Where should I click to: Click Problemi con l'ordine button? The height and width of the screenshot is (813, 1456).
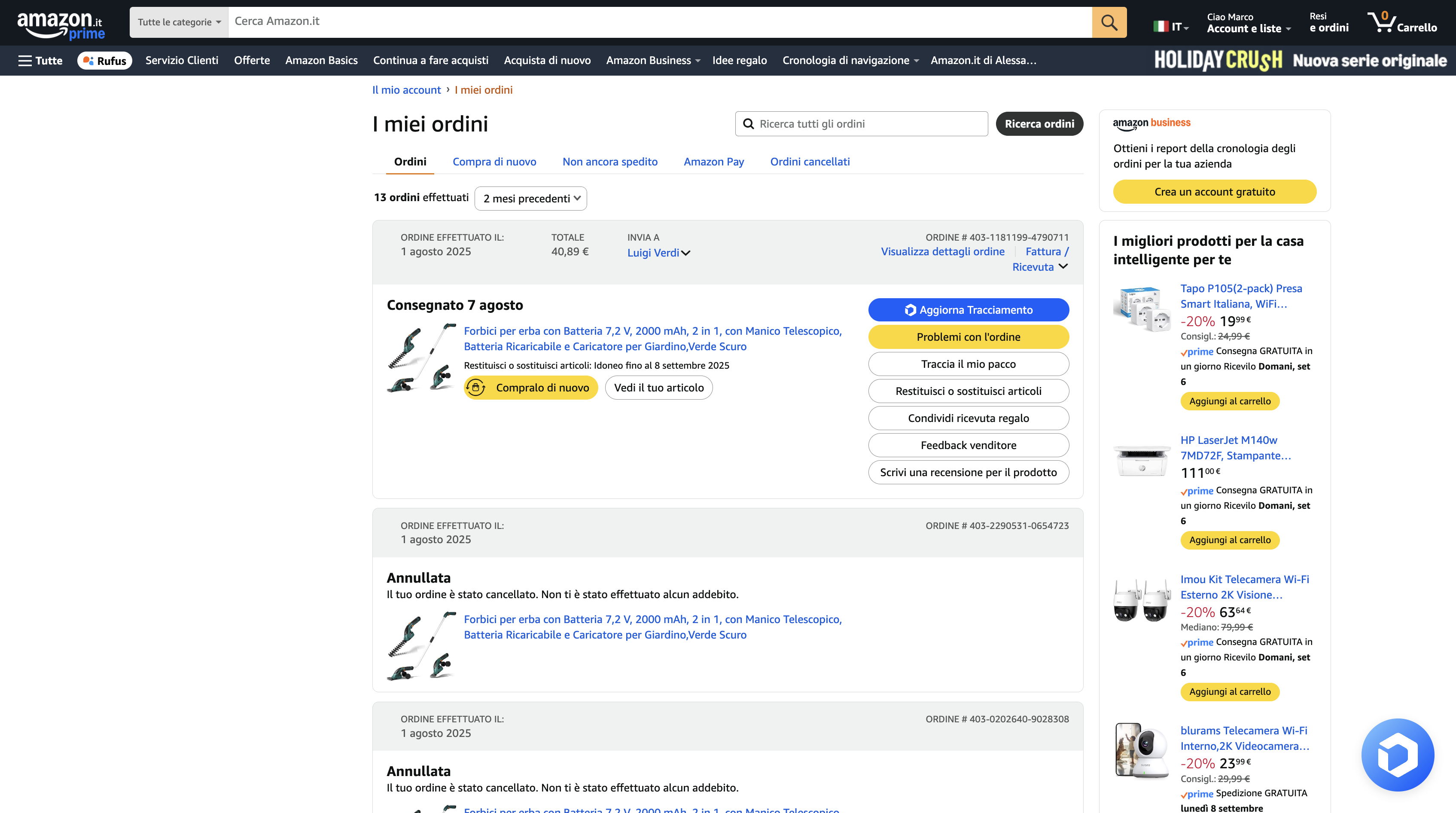[968, 337]
